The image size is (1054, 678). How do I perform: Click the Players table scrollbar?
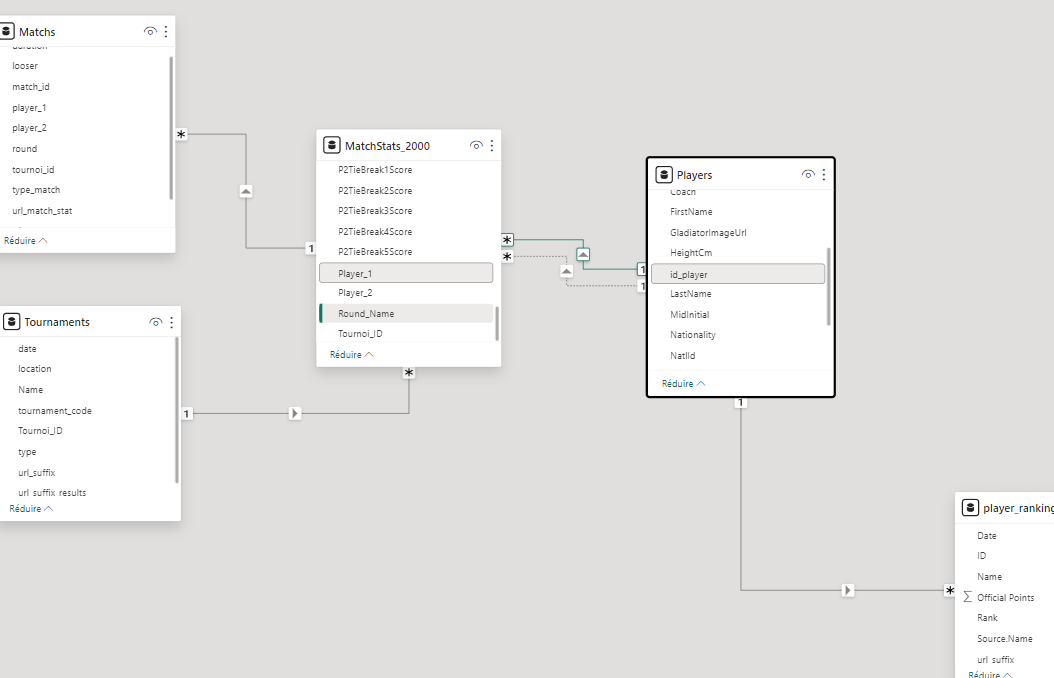828,286
